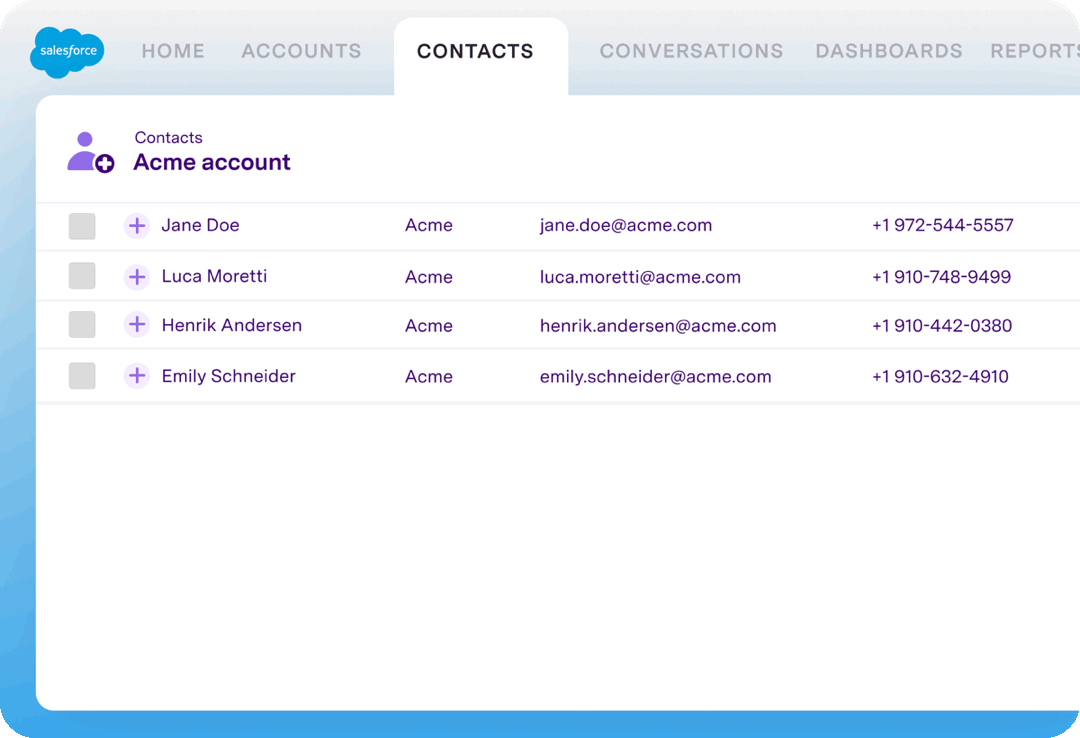This screenshot has width=1080, height=738.
Task: Click the Salesforce cloud logo
Action: pos(66,52)
